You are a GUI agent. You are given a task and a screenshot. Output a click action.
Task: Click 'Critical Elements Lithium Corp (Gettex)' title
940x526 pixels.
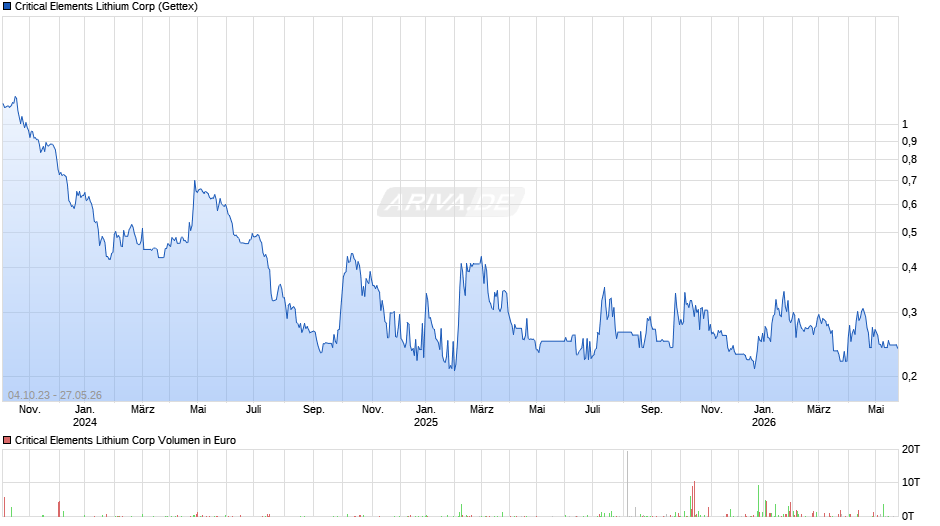tap(106, 7)
